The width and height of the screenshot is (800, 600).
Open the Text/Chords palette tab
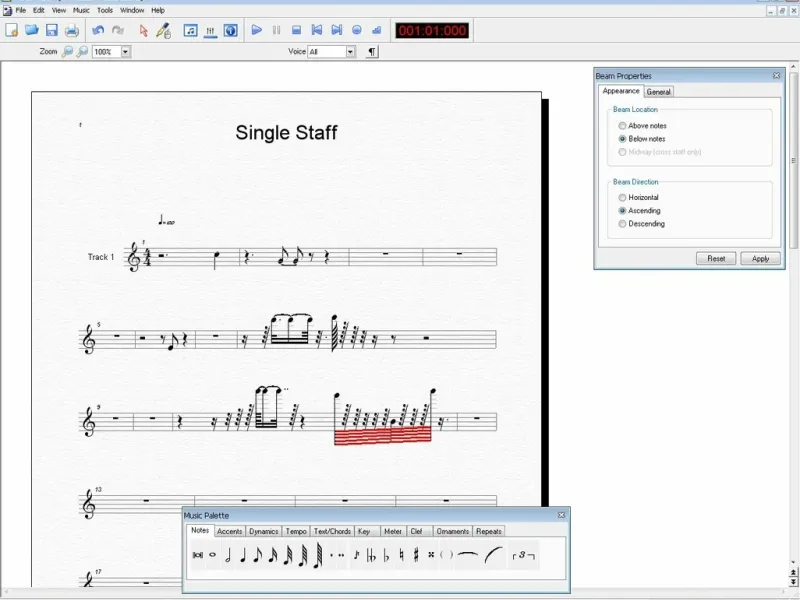coord(332,531)
